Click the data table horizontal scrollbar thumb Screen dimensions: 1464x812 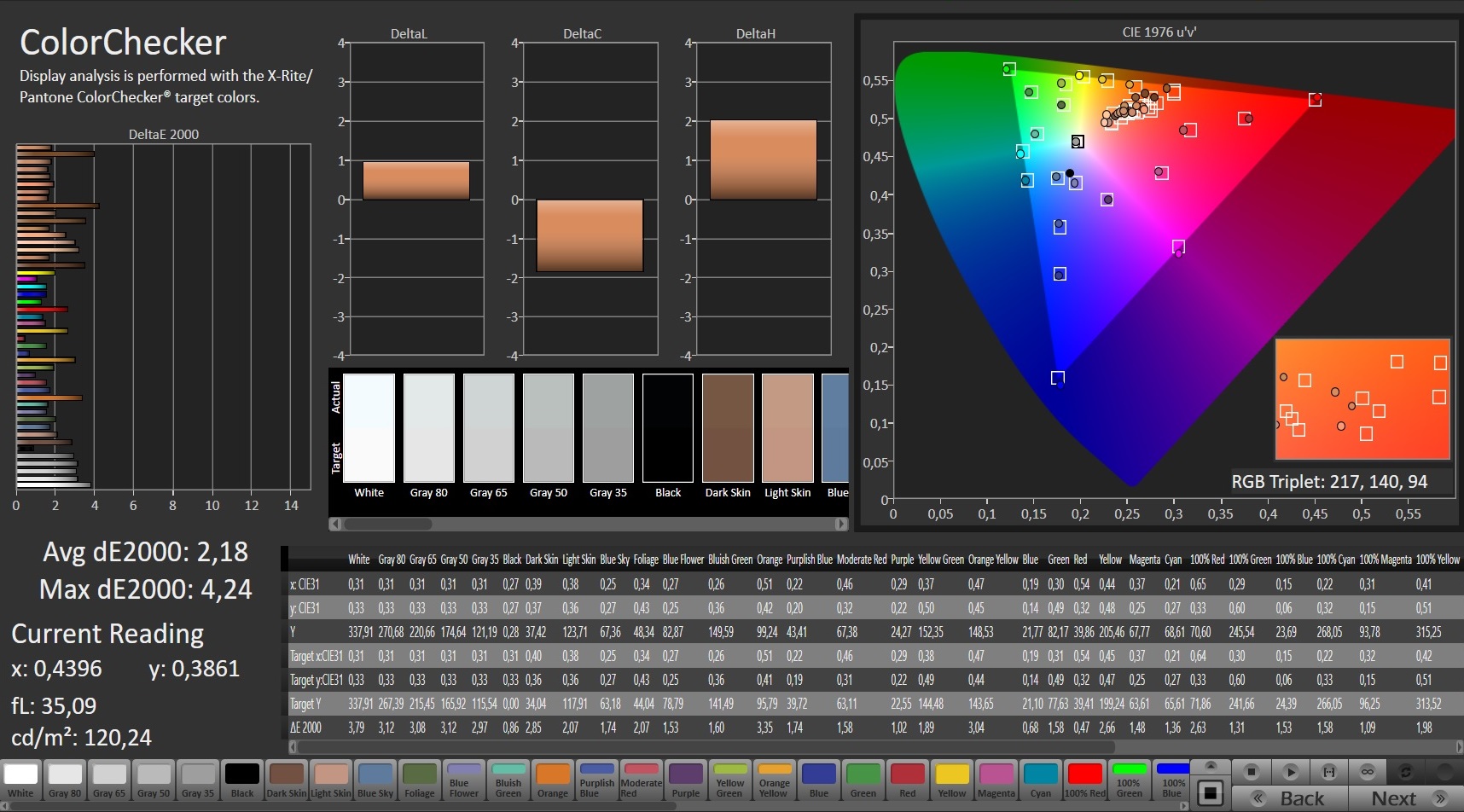(706, 747)
